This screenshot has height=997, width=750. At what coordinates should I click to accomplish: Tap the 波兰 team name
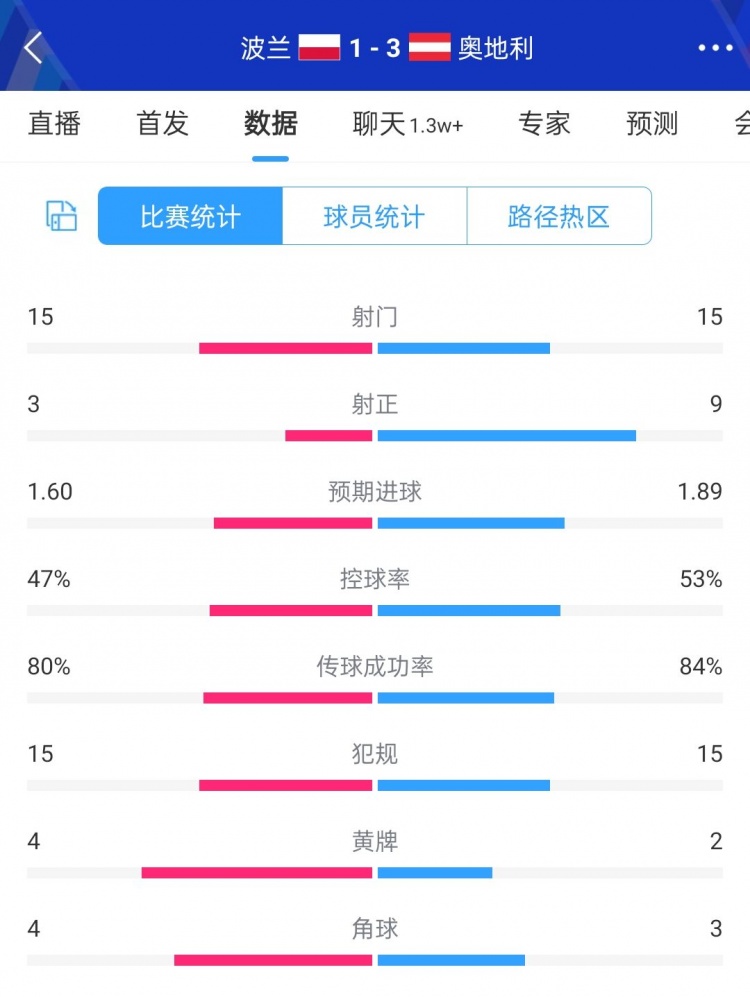(x=266, y=47)
